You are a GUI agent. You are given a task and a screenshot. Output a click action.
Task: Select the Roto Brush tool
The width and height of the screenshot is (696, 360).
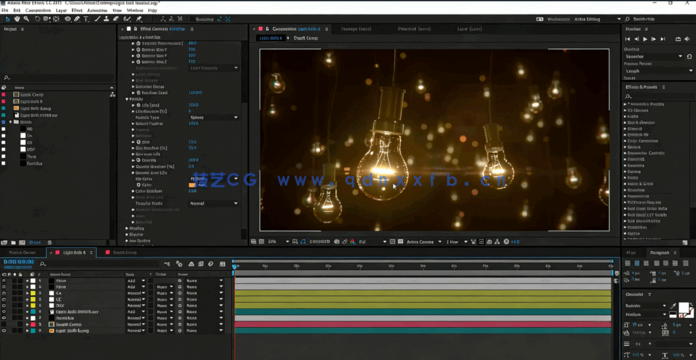pos(127,19)
